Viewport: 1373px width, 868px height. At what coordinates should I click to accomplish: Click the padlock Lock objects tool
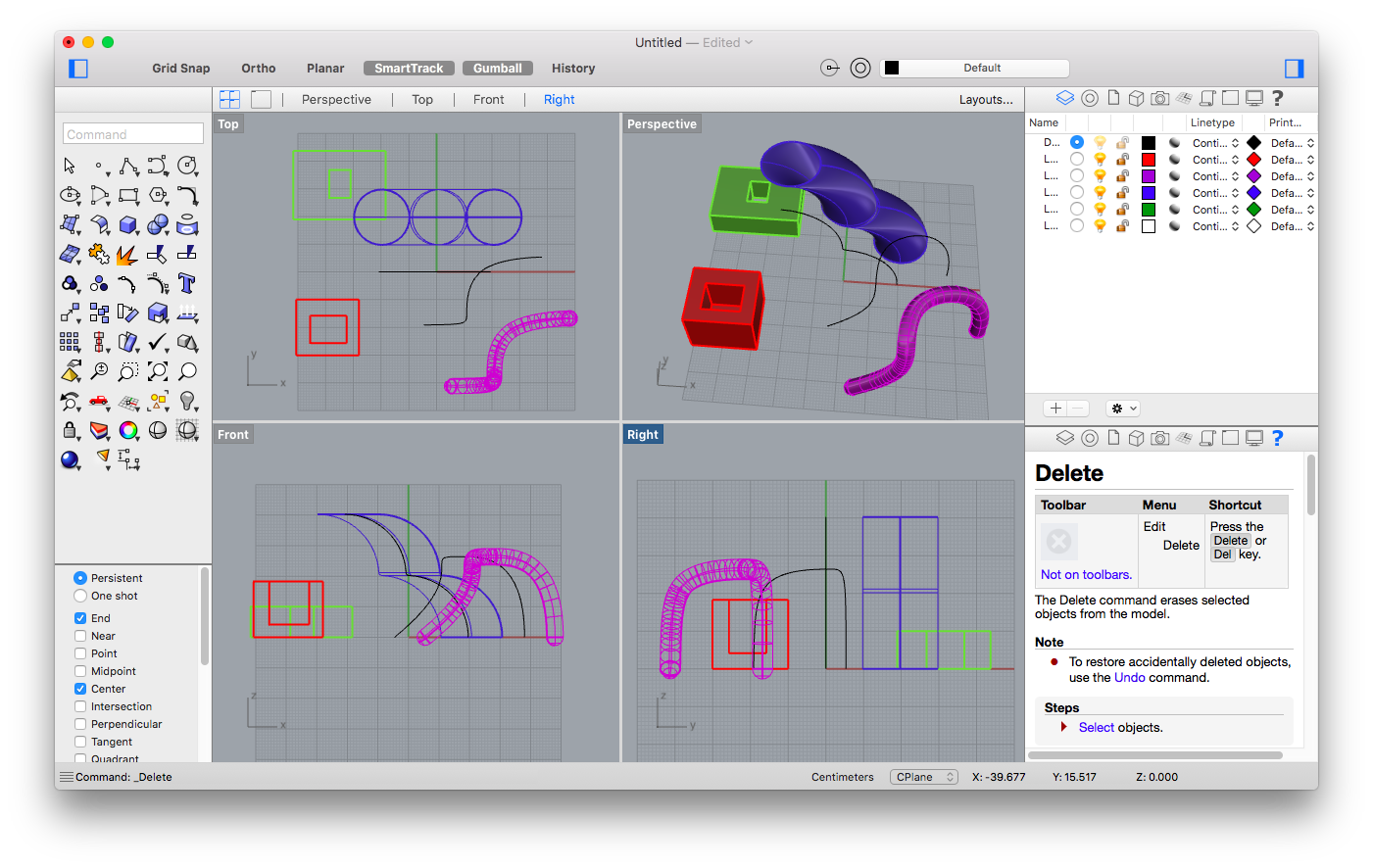coord(70,430)
